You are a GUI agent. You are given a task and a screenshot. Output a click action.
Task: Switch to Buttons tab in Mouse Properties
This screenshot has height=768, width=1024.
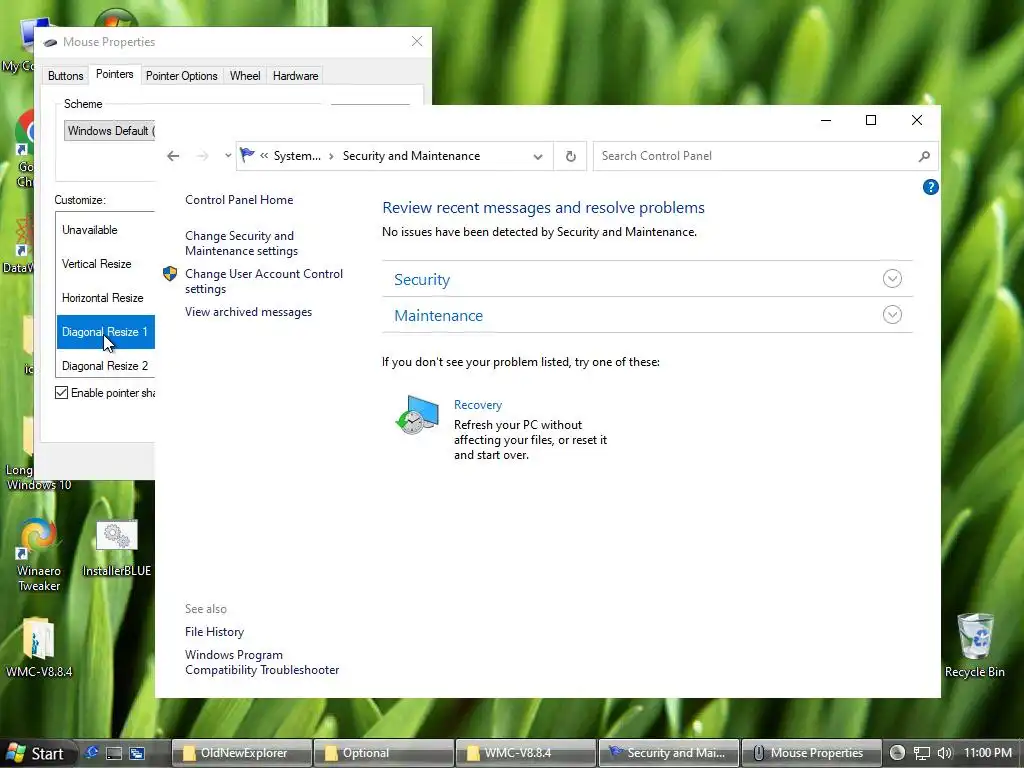coord(65,76)
